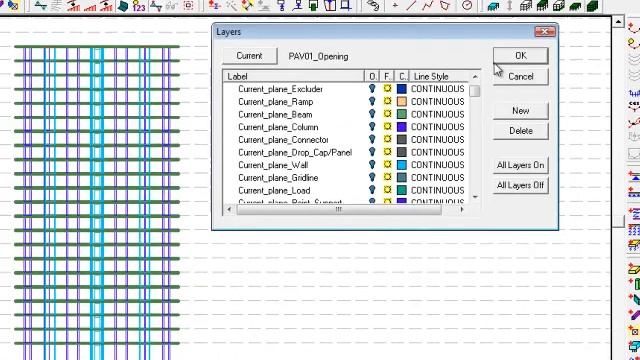
Task: Click the purple beam tool in right toolbar
Action: pyautogui.click(x=635, y=315)
